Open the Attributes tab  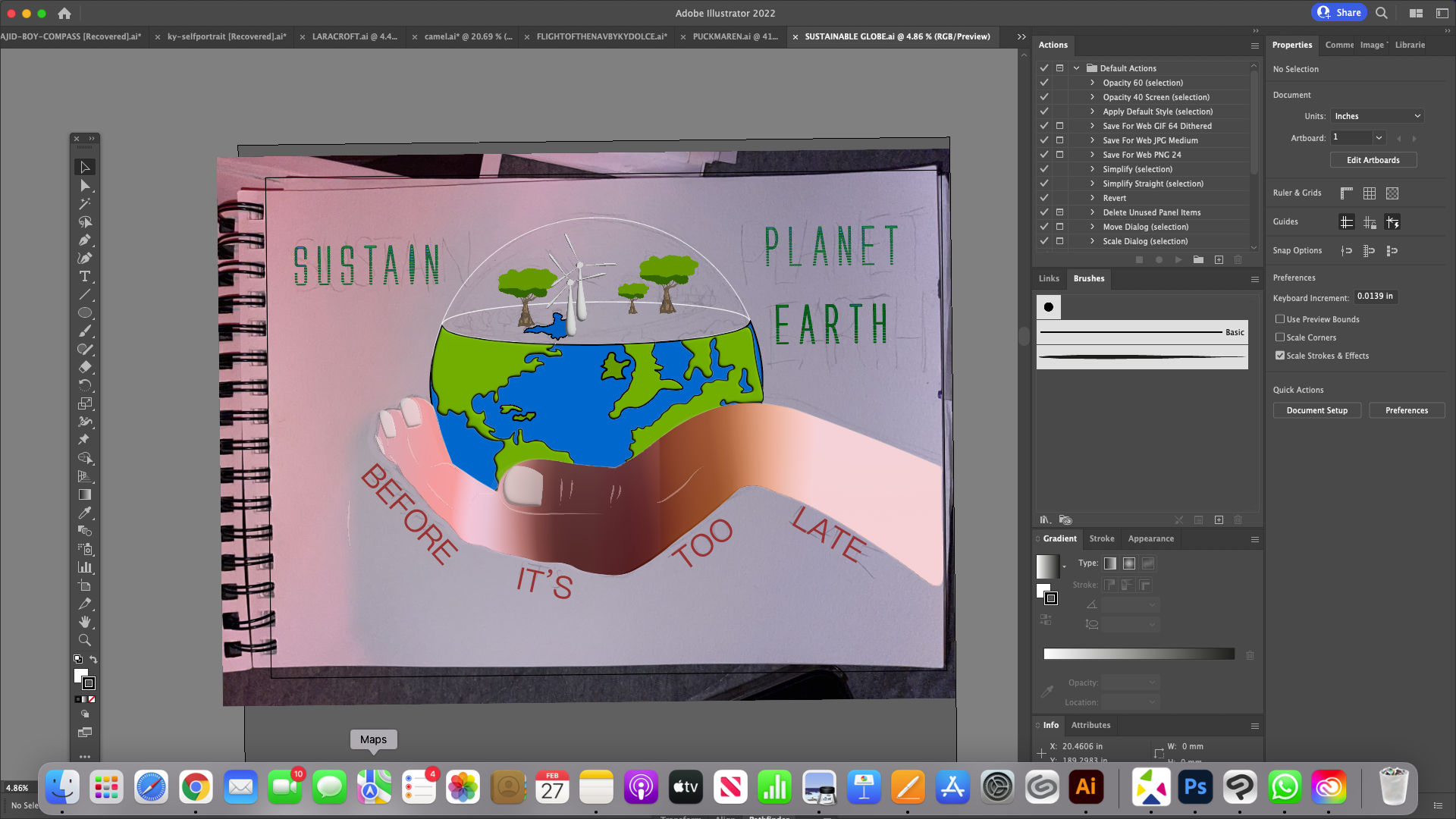pyautogui.click(x=1090, y=726)
